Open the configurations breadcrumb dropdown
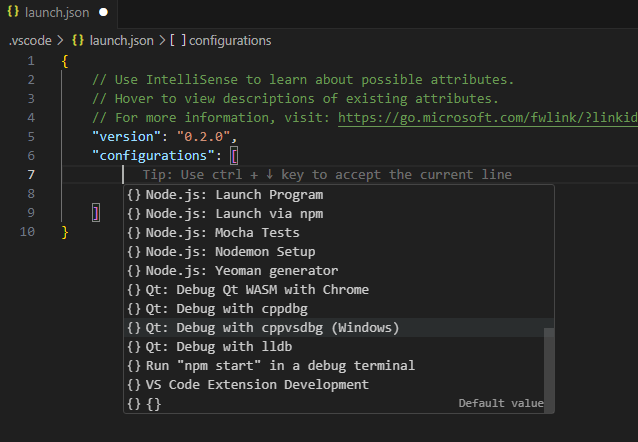Image resolution: width=638 pixels, height=442 pixels. click(230, 41)
